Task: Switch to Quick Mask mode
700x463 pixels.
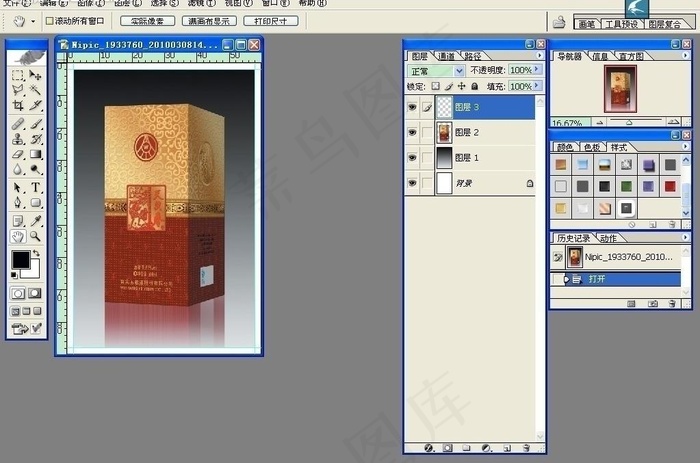Action: [34, 293]
